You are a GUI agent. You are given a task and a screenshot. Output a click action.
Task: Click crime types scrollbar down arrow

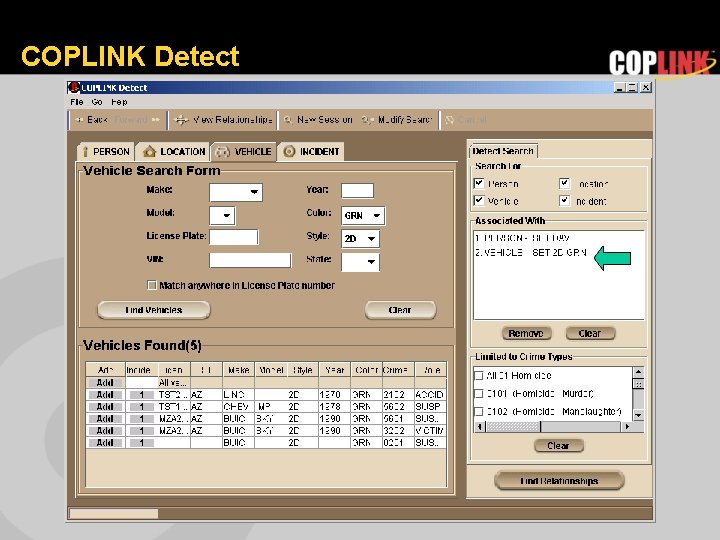pyautogui.click(x=638, y=415)
